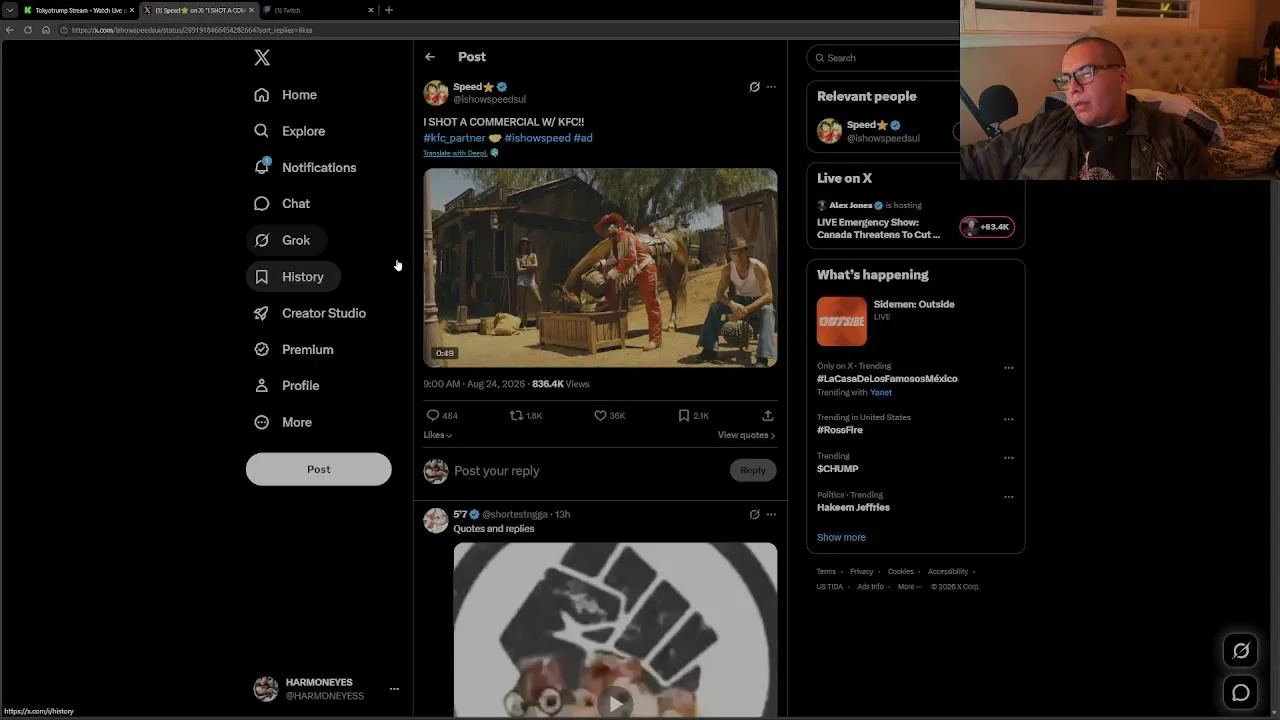
Task: Play the KFC commercial video
Action: [600, 268]
